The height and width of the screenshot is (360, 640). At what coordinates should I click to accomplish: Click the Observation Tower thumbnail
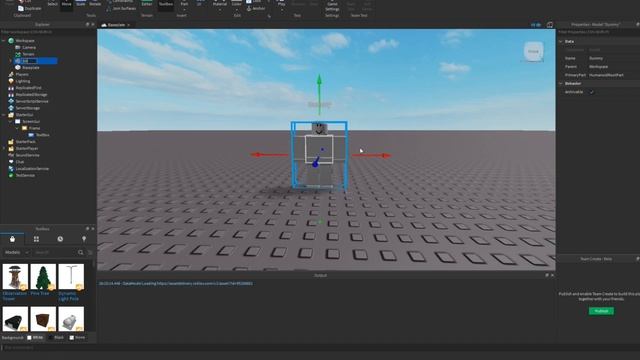[x=15, y=277]
